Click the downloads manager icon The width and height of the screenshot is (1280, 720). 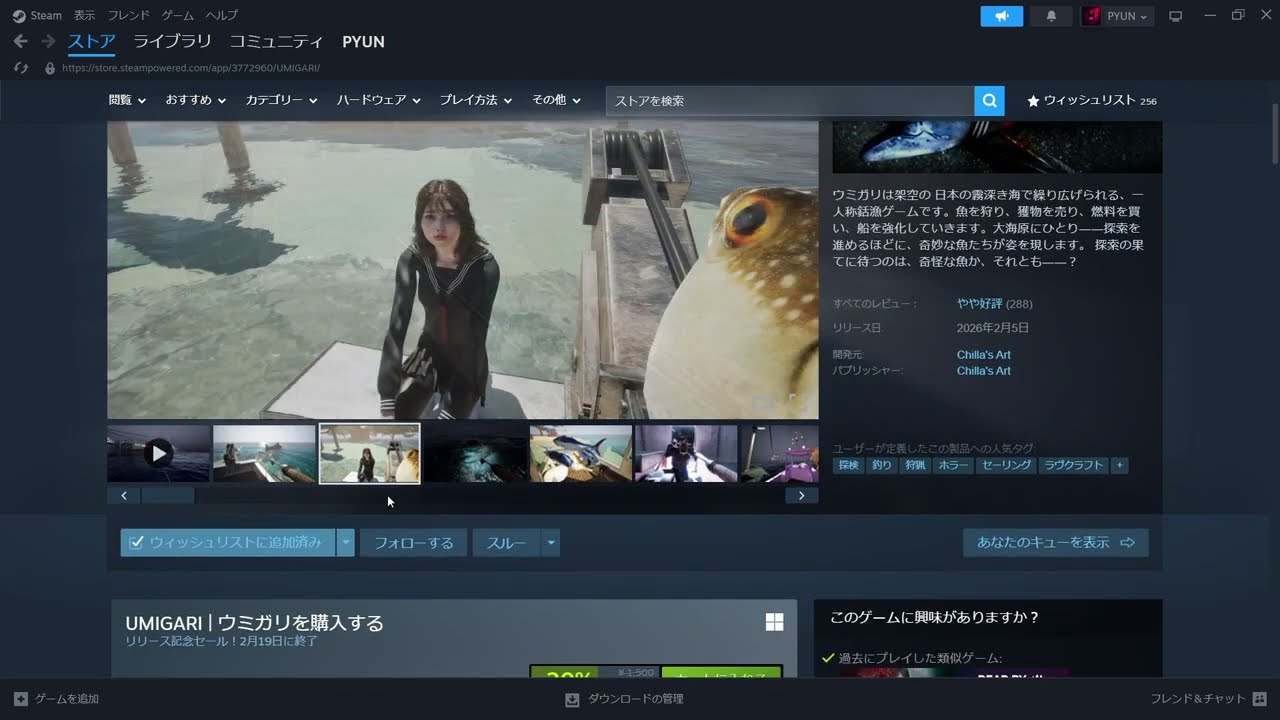573,698
